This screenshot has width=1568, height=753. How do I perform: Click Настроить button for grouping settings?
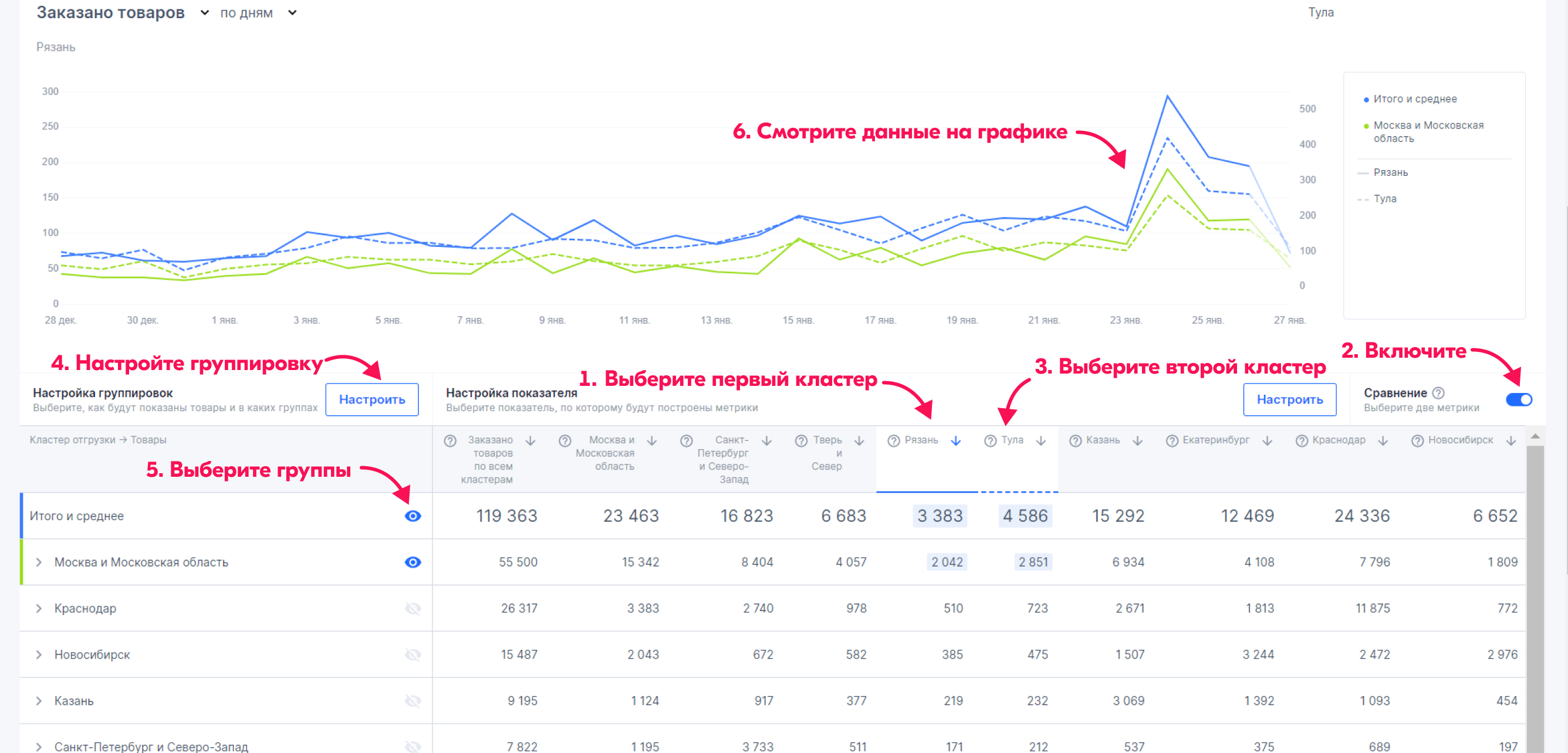371,399
